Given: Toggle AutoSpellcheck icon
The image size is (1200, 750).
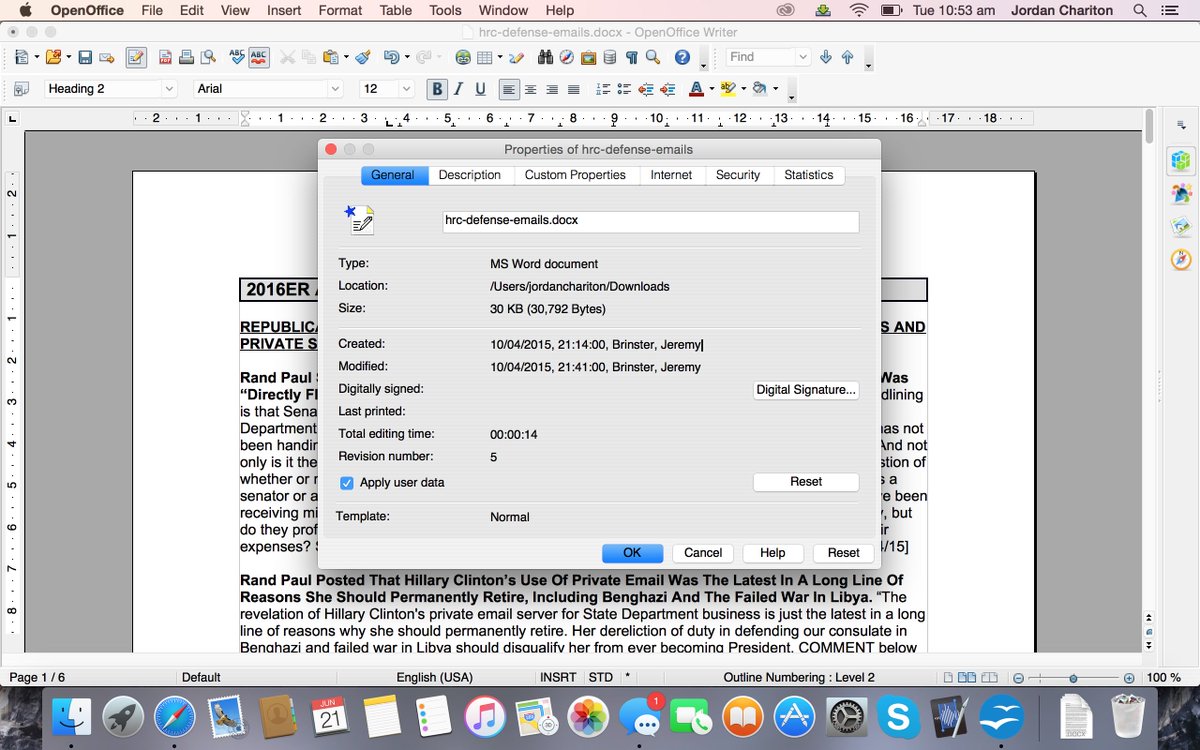Looking at the screenshot, I should click(x=259, y=57).
